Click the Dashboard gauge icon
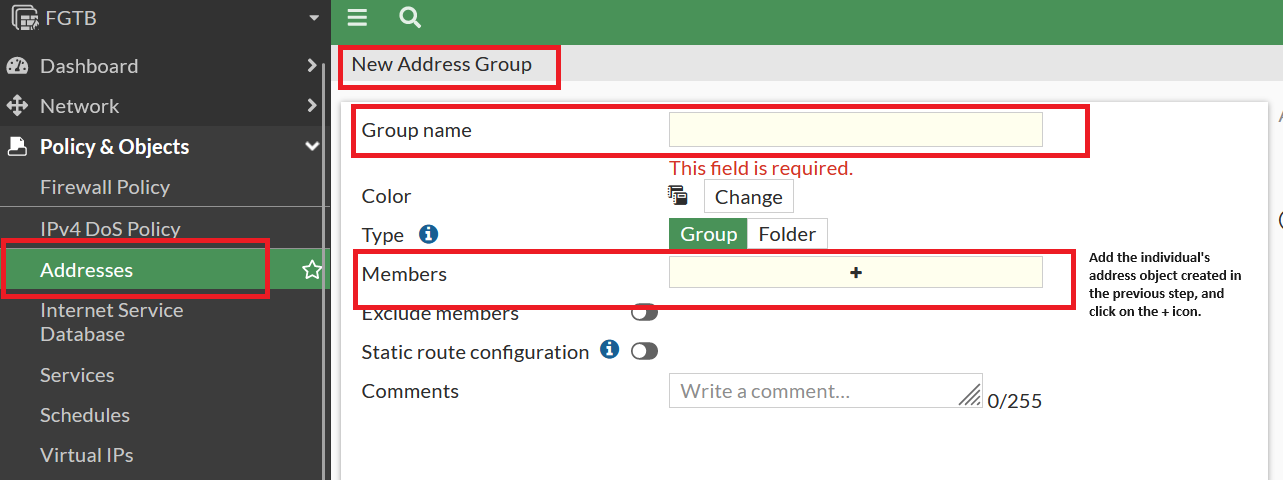The image size is (1283, 480). coord(18,66)
